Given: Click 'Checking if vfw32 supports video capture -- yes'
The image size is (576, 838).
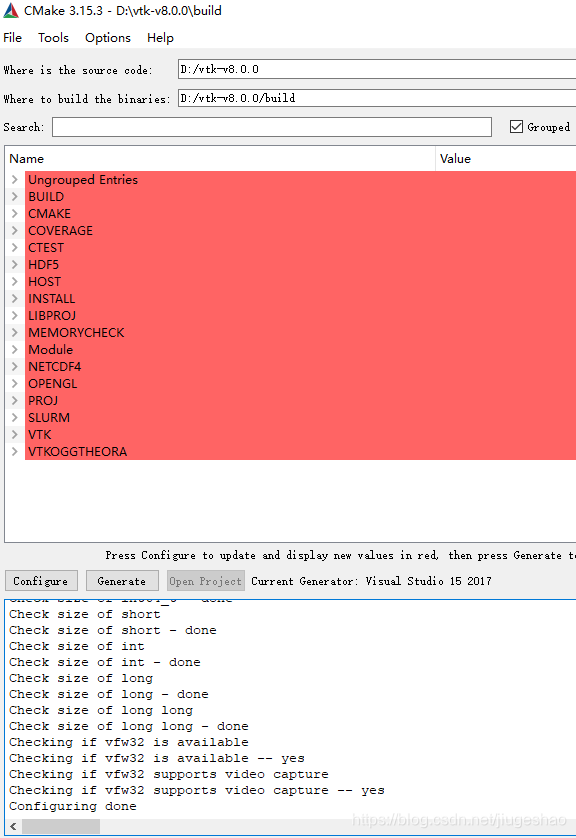Looking at the screenshot, I should pyautogui.click(x=197, y=790).
